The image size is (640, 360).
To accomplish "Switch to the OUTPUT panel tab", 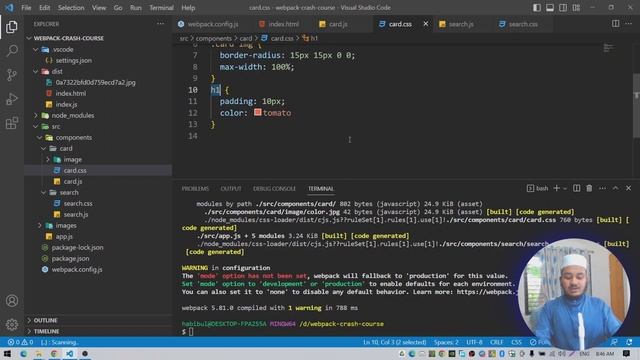I will [231, 189].
